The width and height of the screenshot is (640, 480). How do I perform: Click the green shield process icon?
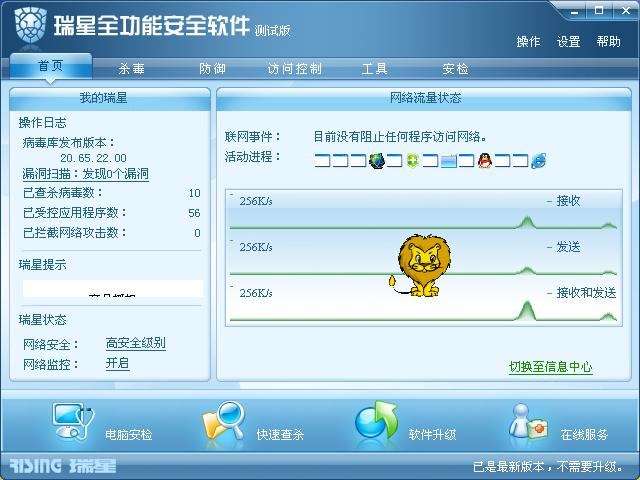[413, 160]
